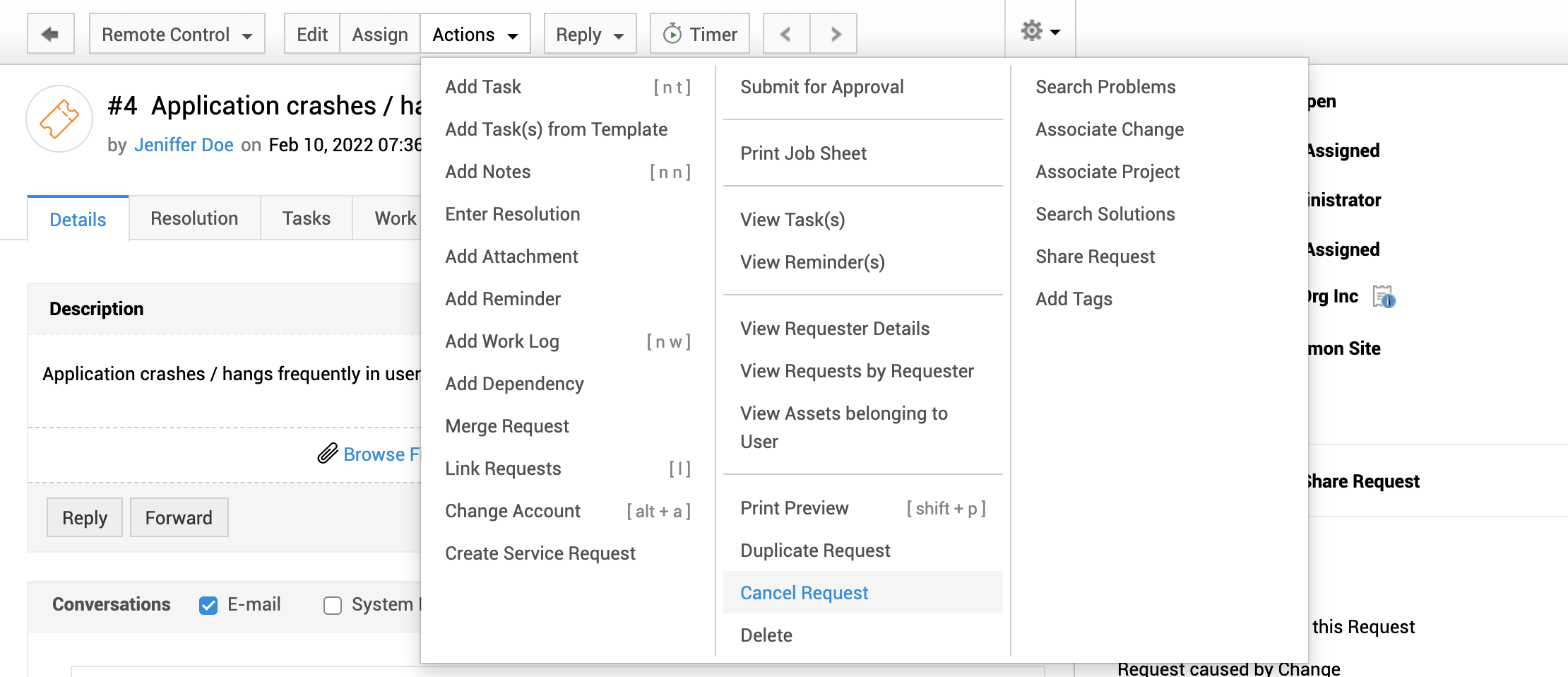Click the Forward button under description
Screen dimensions: 1568x677
tap(179, 517)
